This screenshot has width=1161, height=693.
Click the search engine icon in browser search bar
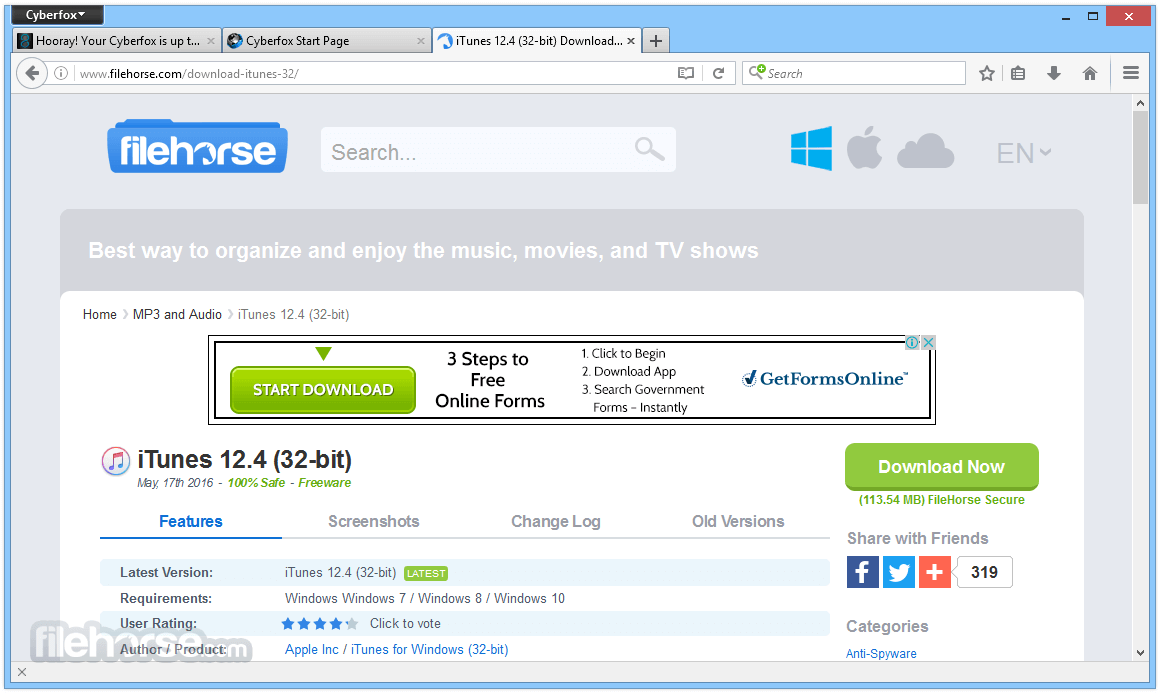(757, 72)
